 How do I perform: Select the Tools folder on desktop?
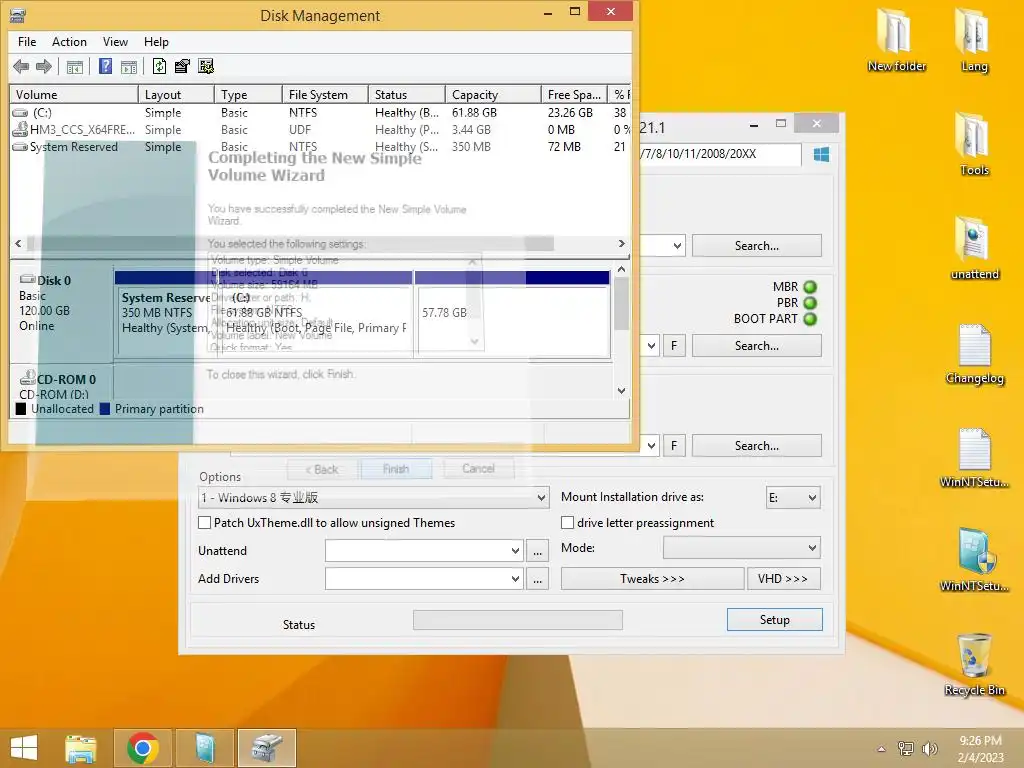coord(974,144)
